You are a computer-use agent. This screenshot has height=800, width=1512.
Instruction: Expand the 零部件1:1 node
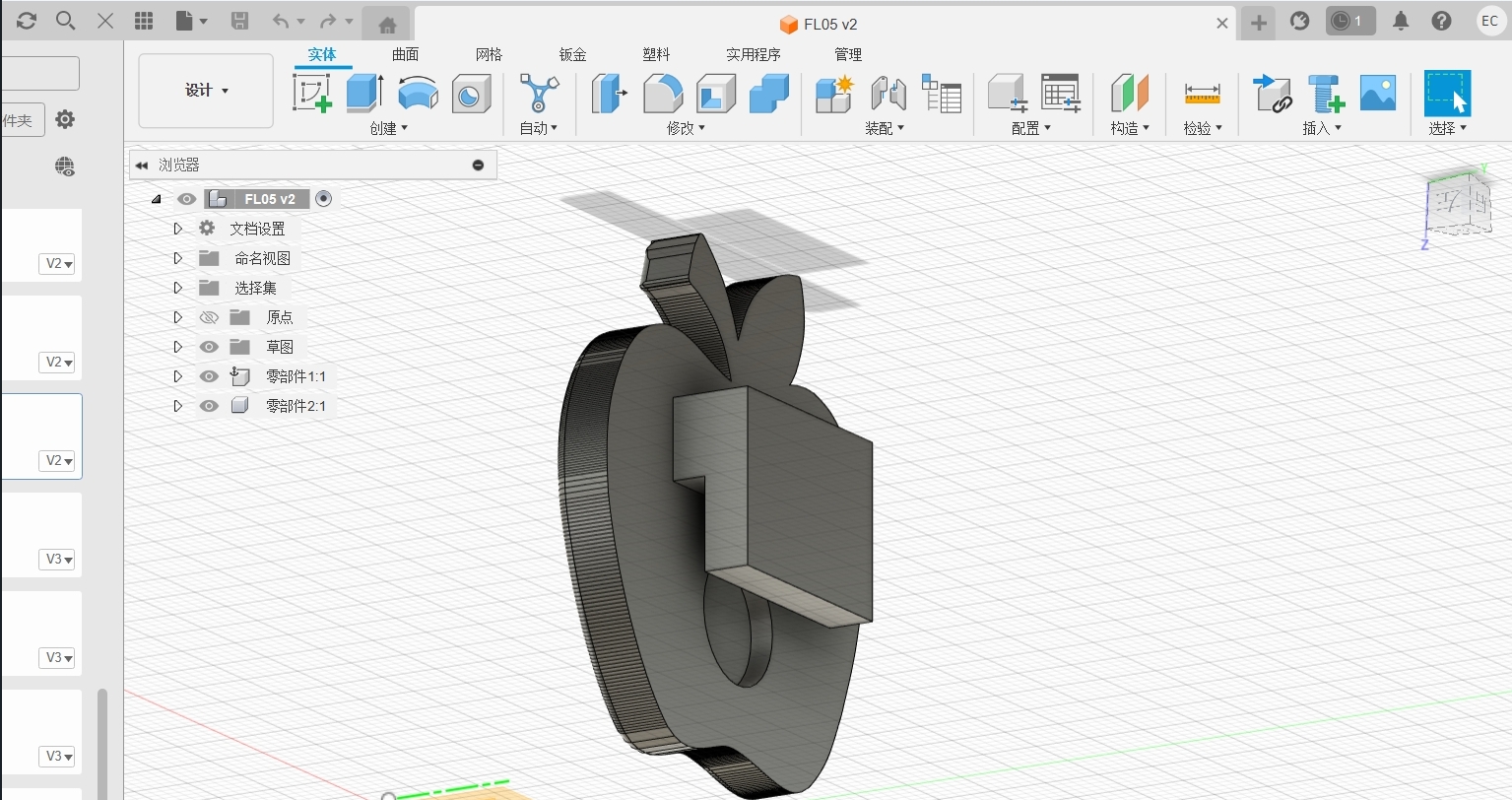(177, 376)
